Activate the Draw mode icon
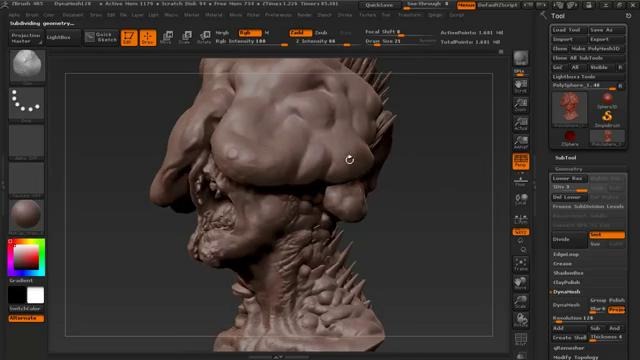Image resolution: width=640 pixels, height=360 pixels. [147, 38]
